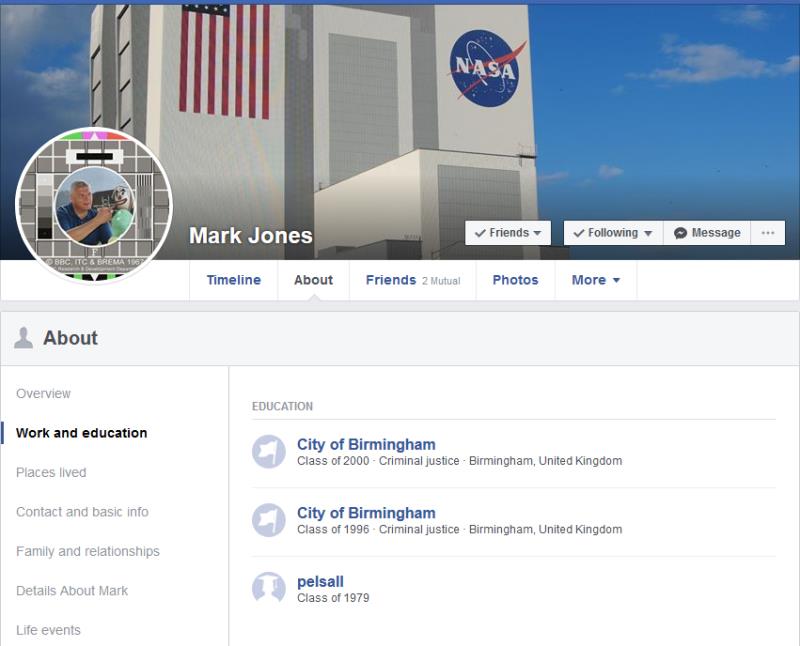Click the first City of Birmingham flag icon
Screen dimensions: 800x646
(x=269, y=452)
